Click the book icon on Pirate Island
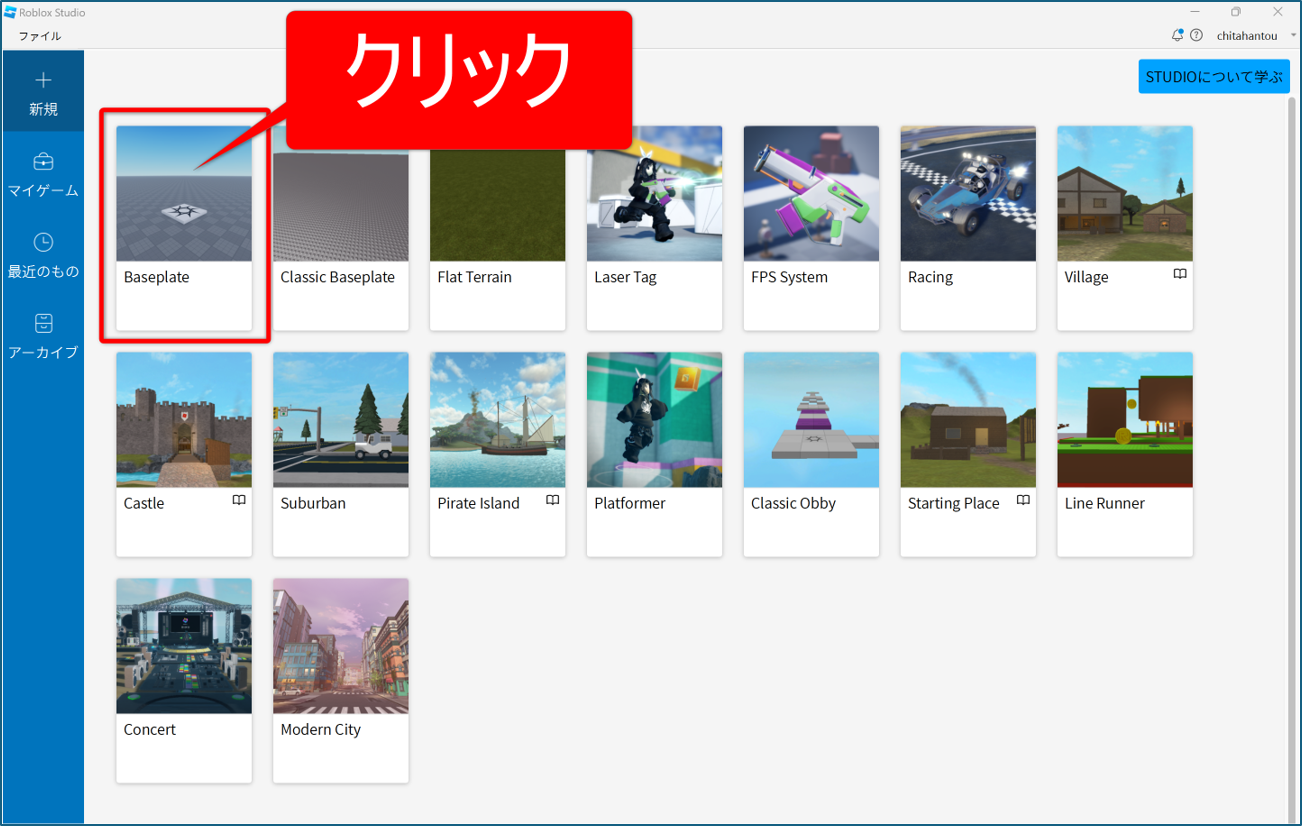The height and width of the screenshot is (826, 1302). pyautogui.click(x=552, y=501)
